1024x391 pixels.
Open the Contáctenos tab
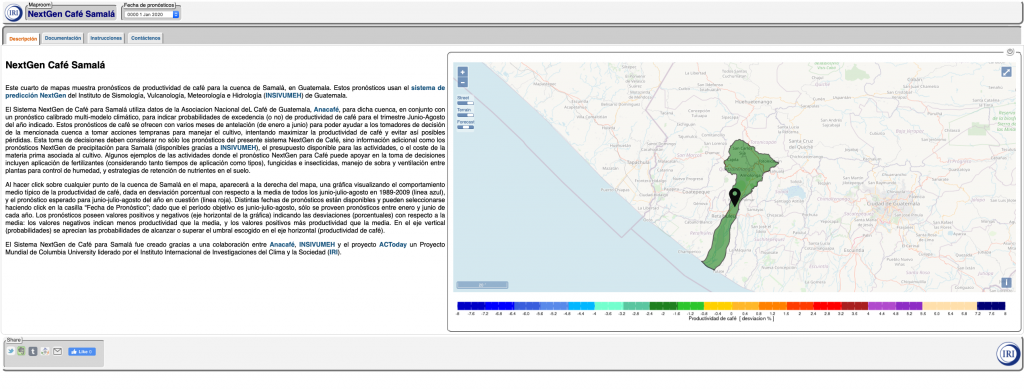[146, 38]
